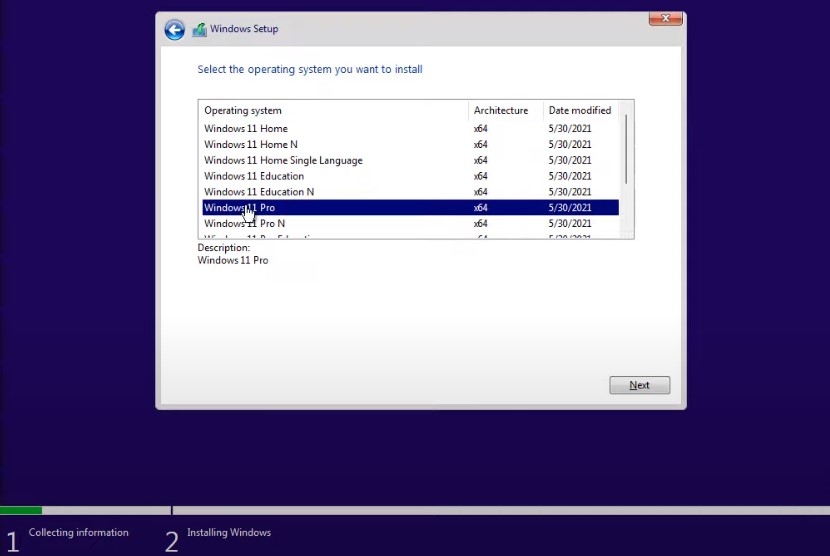The width and height of the screenshot is (830, 556).
Task: Click the Windows 11 Pro description text
Action: (x=233, y=261)
